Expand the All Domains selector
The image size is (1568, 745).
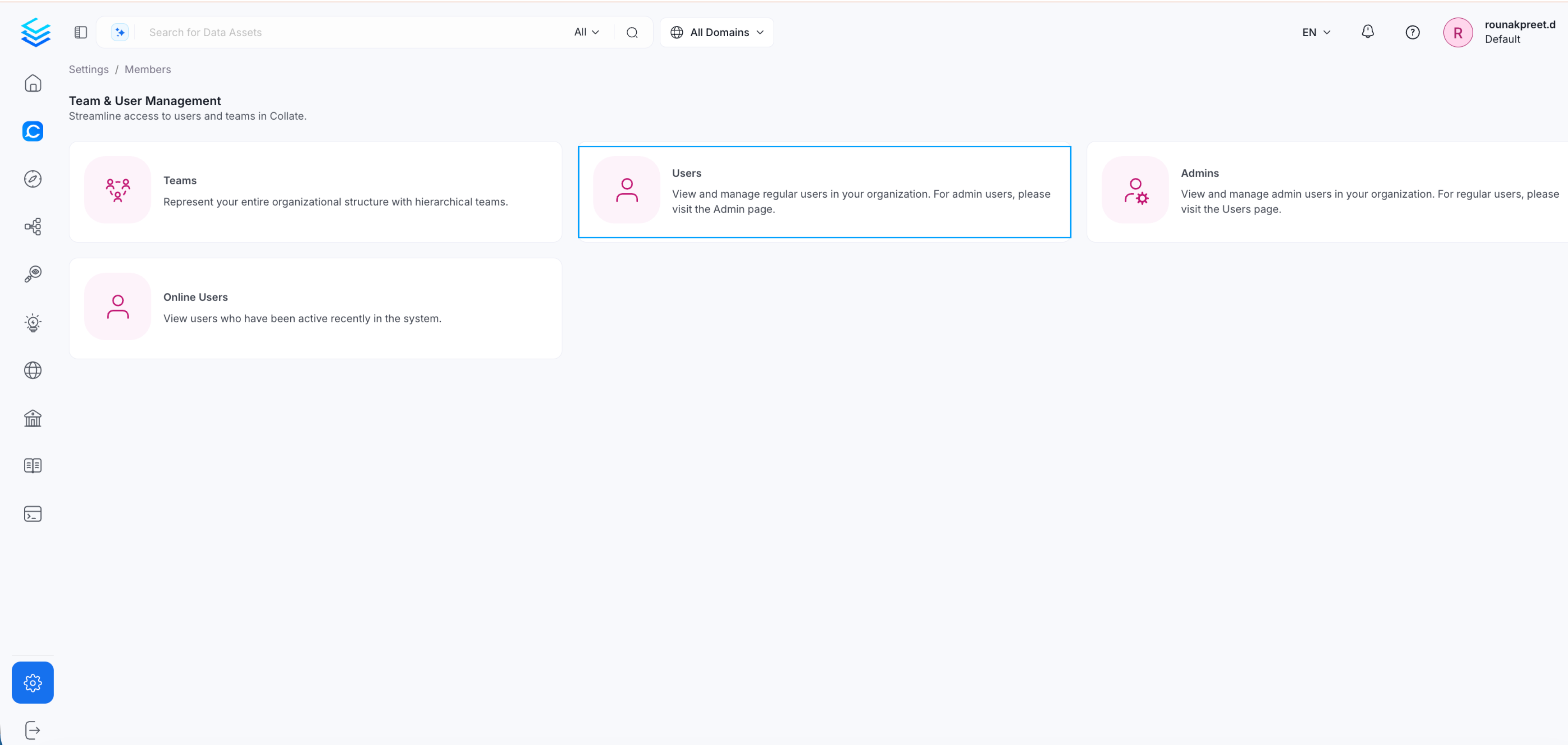(717, 32)
